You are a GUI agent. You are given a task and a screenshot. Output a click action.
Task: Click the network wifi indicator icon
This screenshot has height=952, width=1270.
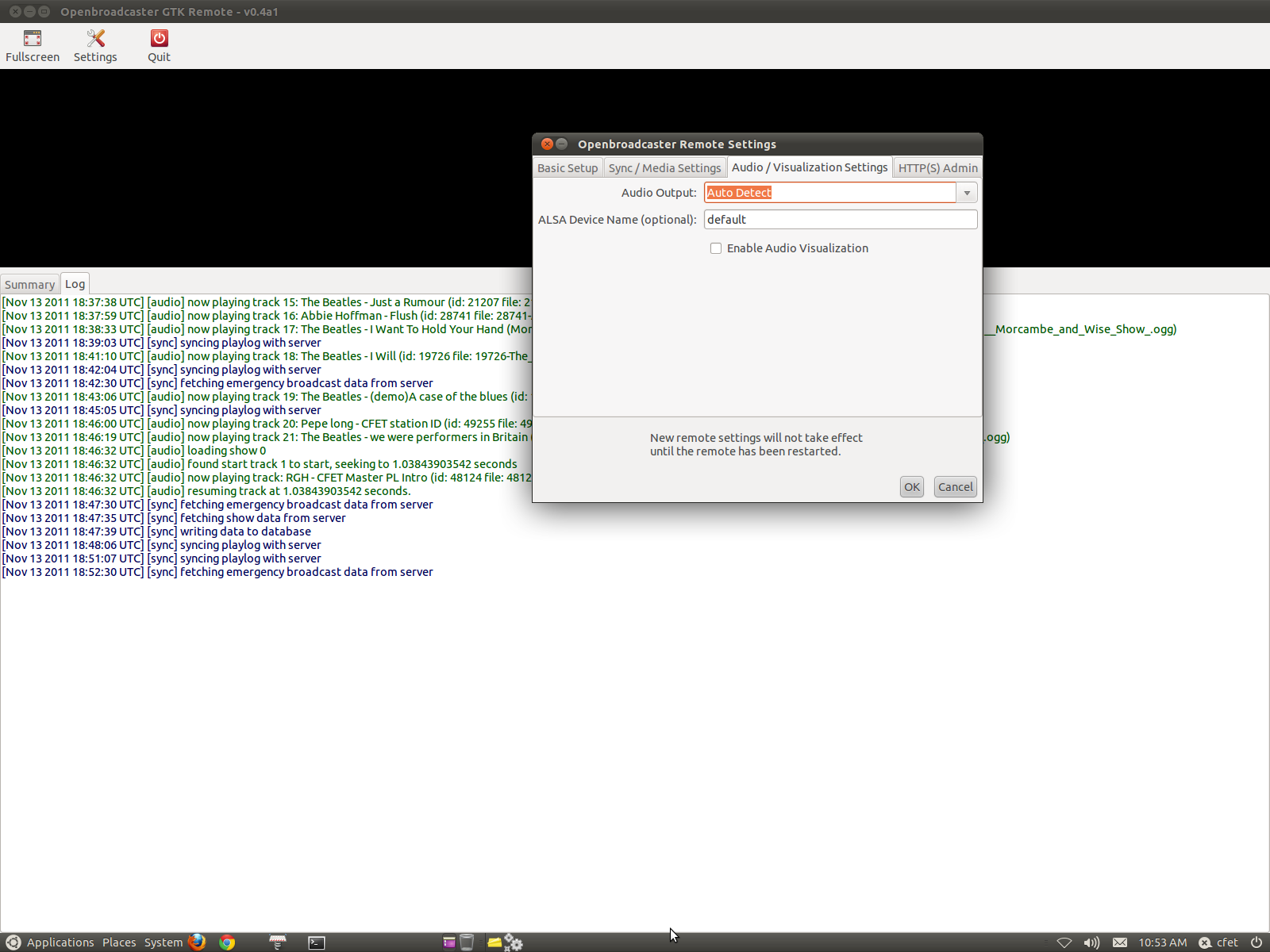pyautogui.click(x=1064, y=942)
